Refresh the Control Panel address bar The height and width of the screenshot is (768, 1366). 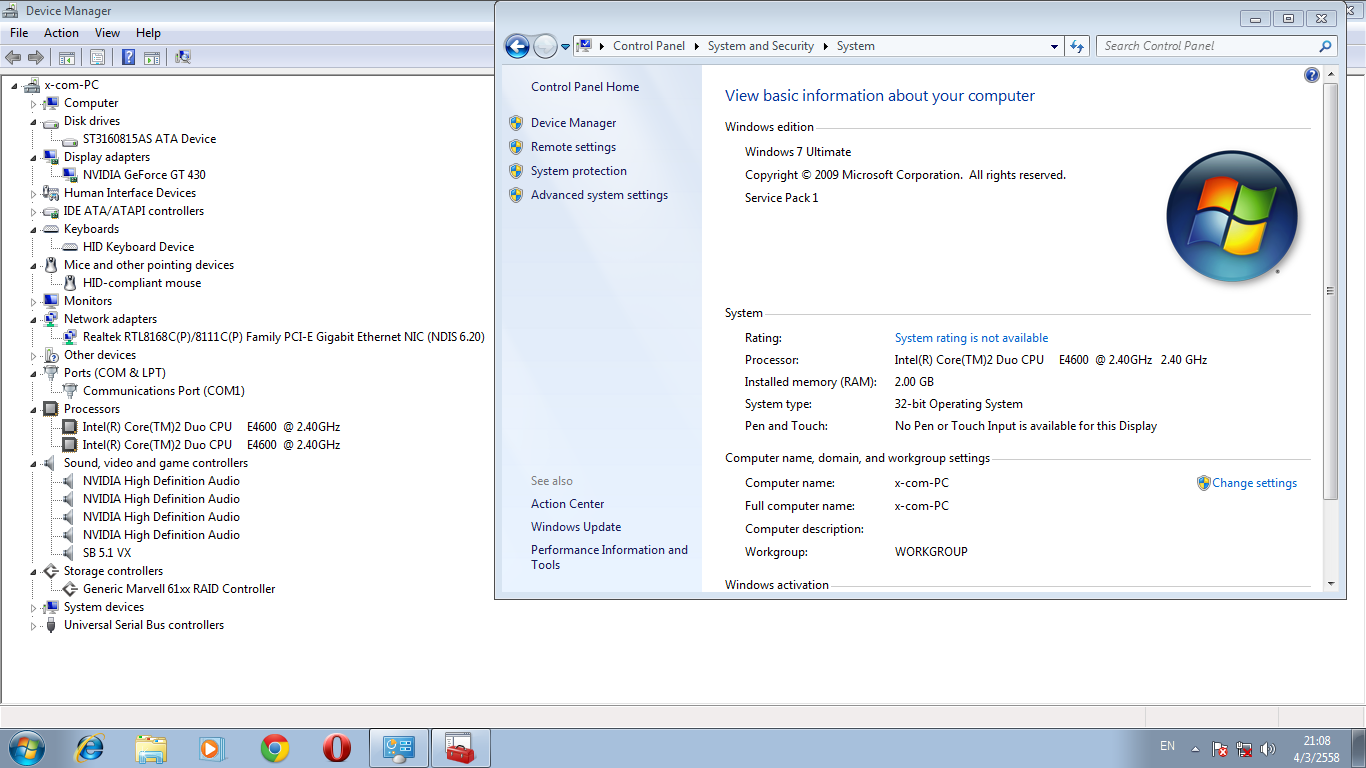pos(1077,46)
